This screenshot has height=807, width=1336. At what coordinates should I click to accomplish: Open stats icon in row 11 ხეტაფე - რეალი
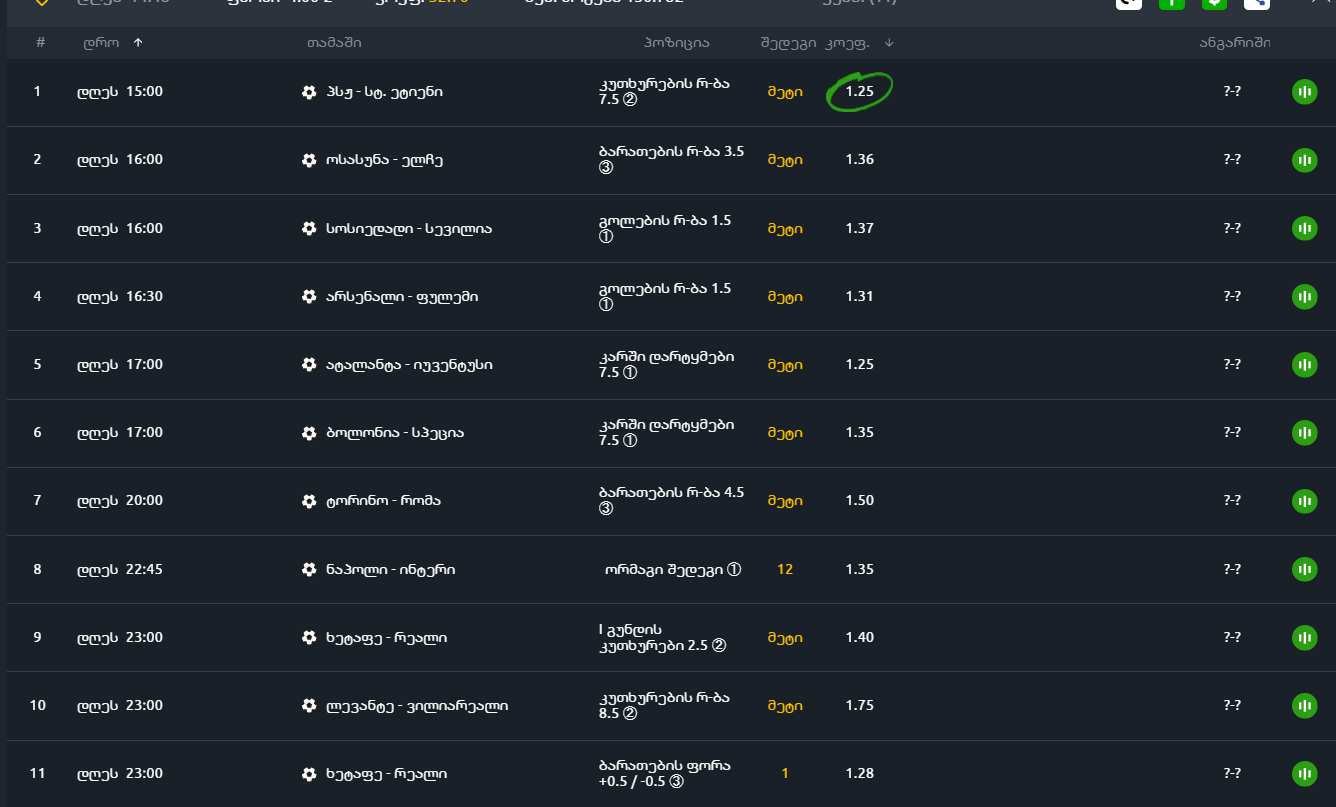coord(1304,774)
